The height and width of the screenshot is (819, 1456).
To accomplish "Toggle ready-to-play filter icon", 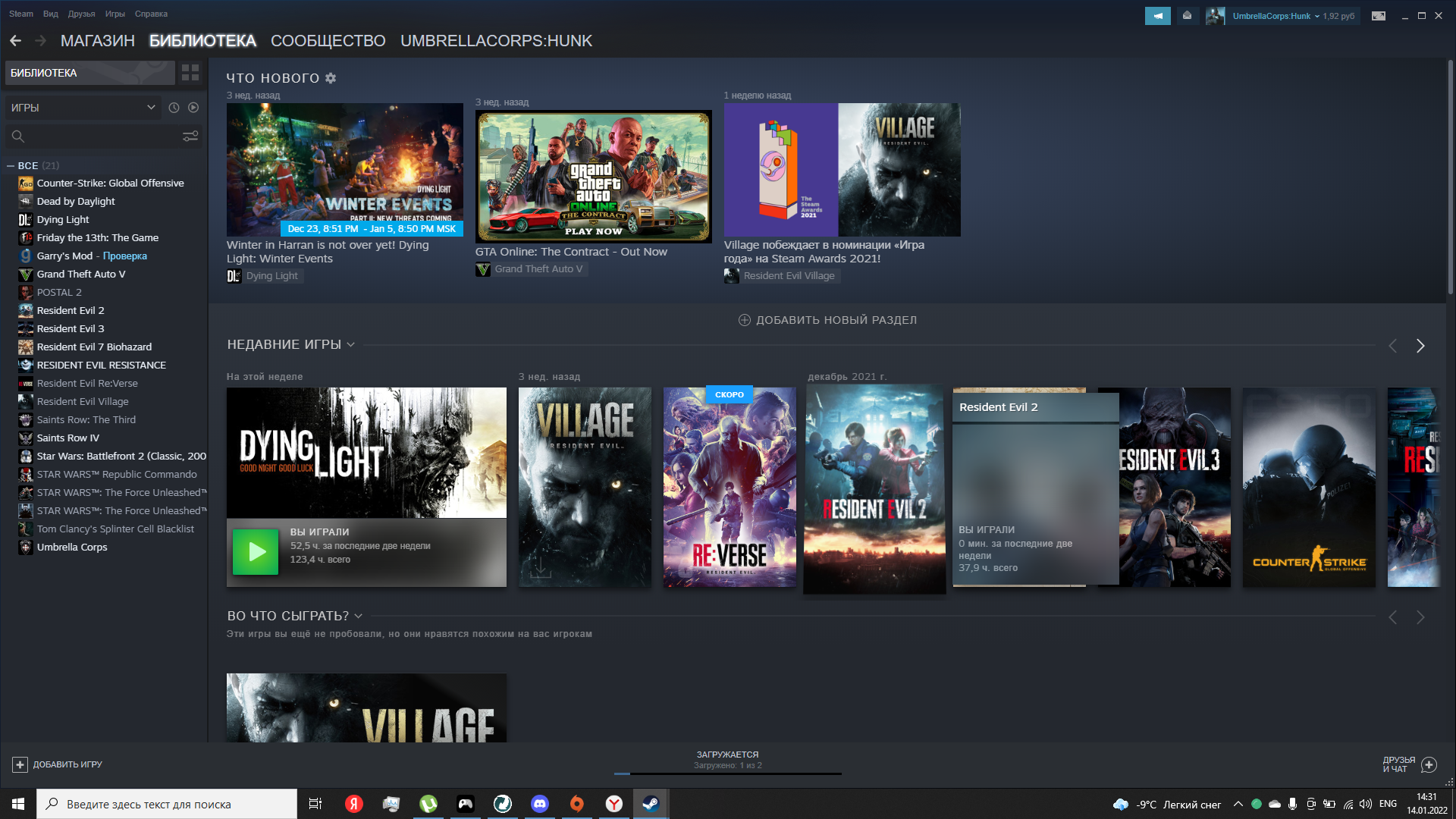I will (193, 108).
